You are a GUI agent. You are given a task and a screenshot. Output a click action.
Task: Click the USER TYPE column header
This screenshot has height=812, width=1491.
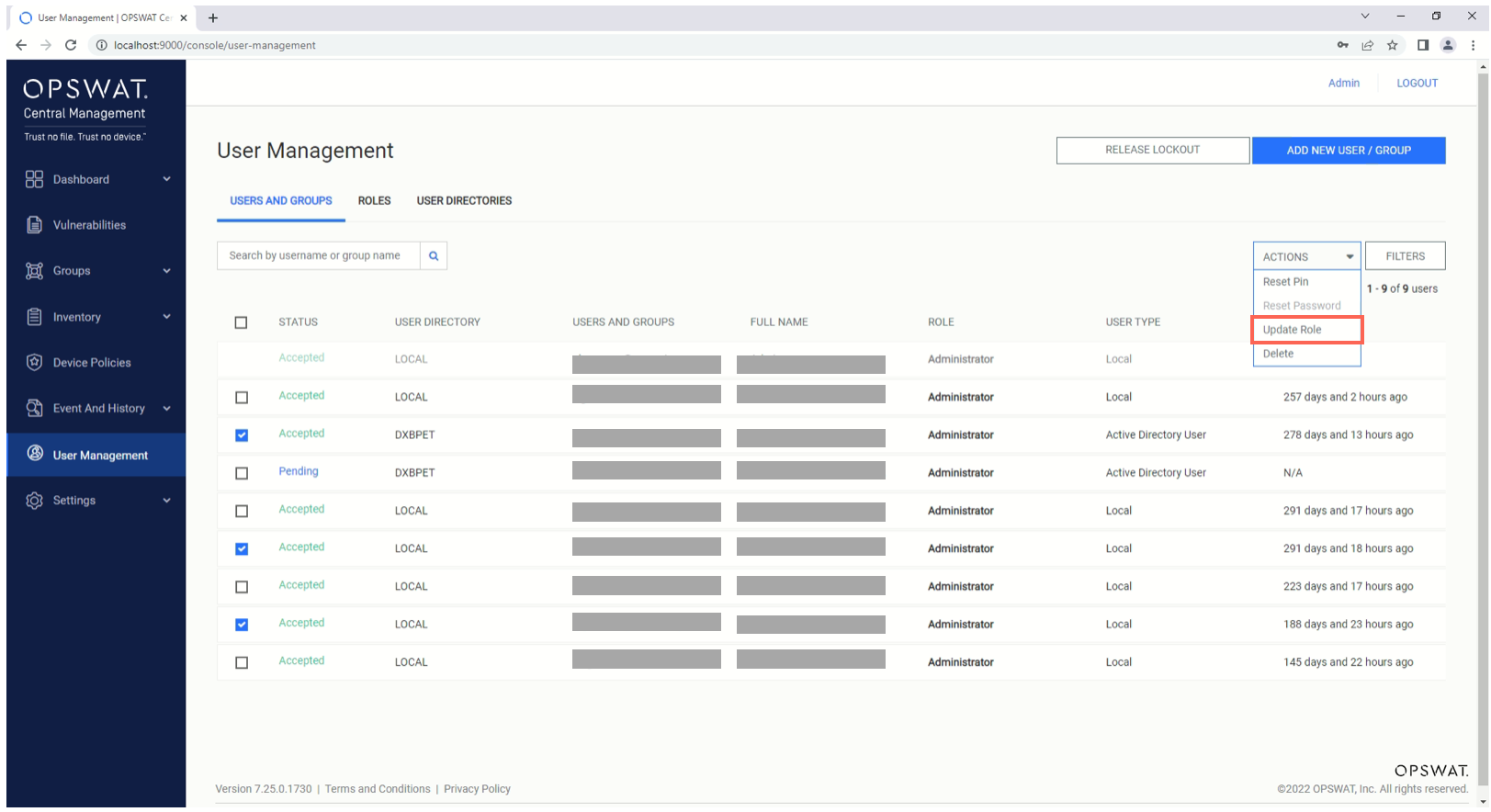click(x=1133, y=322)
